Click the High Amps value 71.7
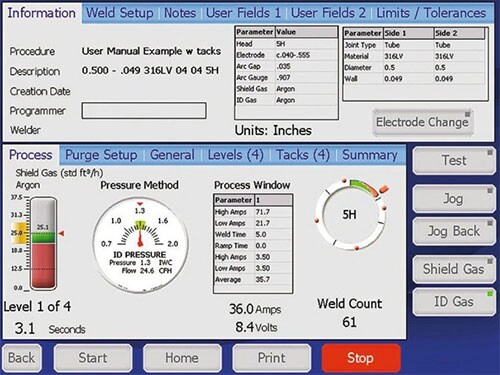Viewport: 500px width, 375px height. (273, 212)
